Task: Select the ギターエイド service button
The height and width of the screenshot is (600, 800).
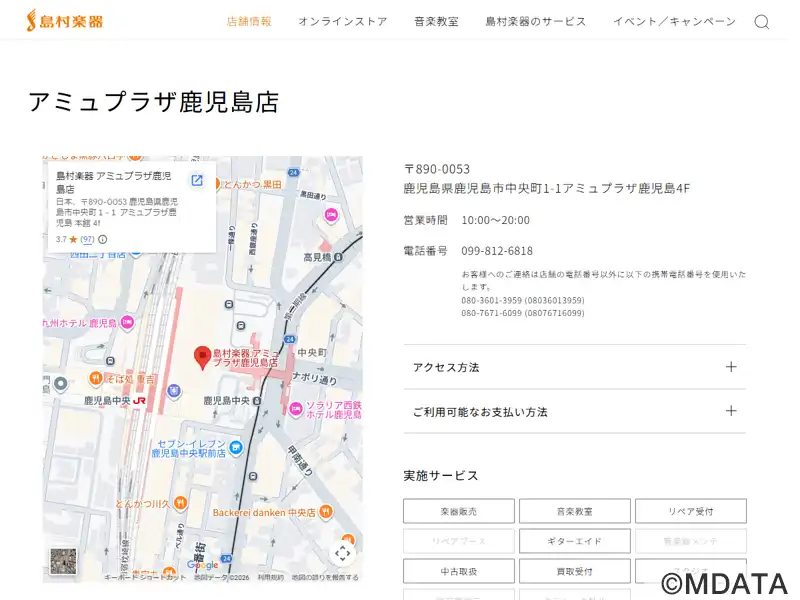Action: click(x=574, y=541)
